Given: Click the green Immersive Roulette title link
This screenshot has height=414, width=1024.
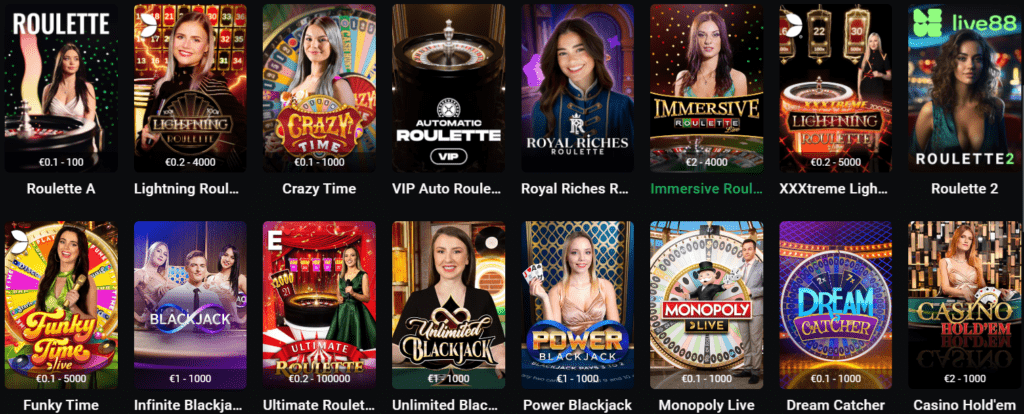Looking at the screenshot, I should [x=707, y=189].
